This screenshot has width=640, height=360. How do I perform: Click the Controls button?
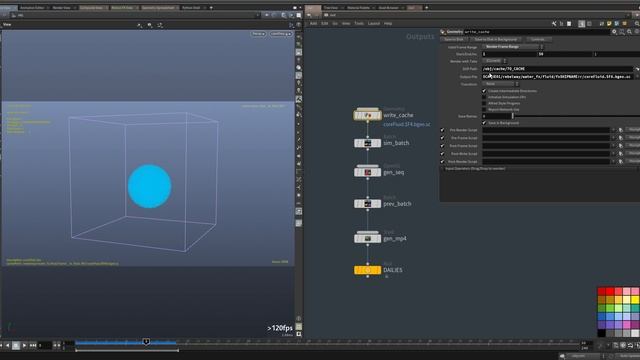(x=538, y=39)
